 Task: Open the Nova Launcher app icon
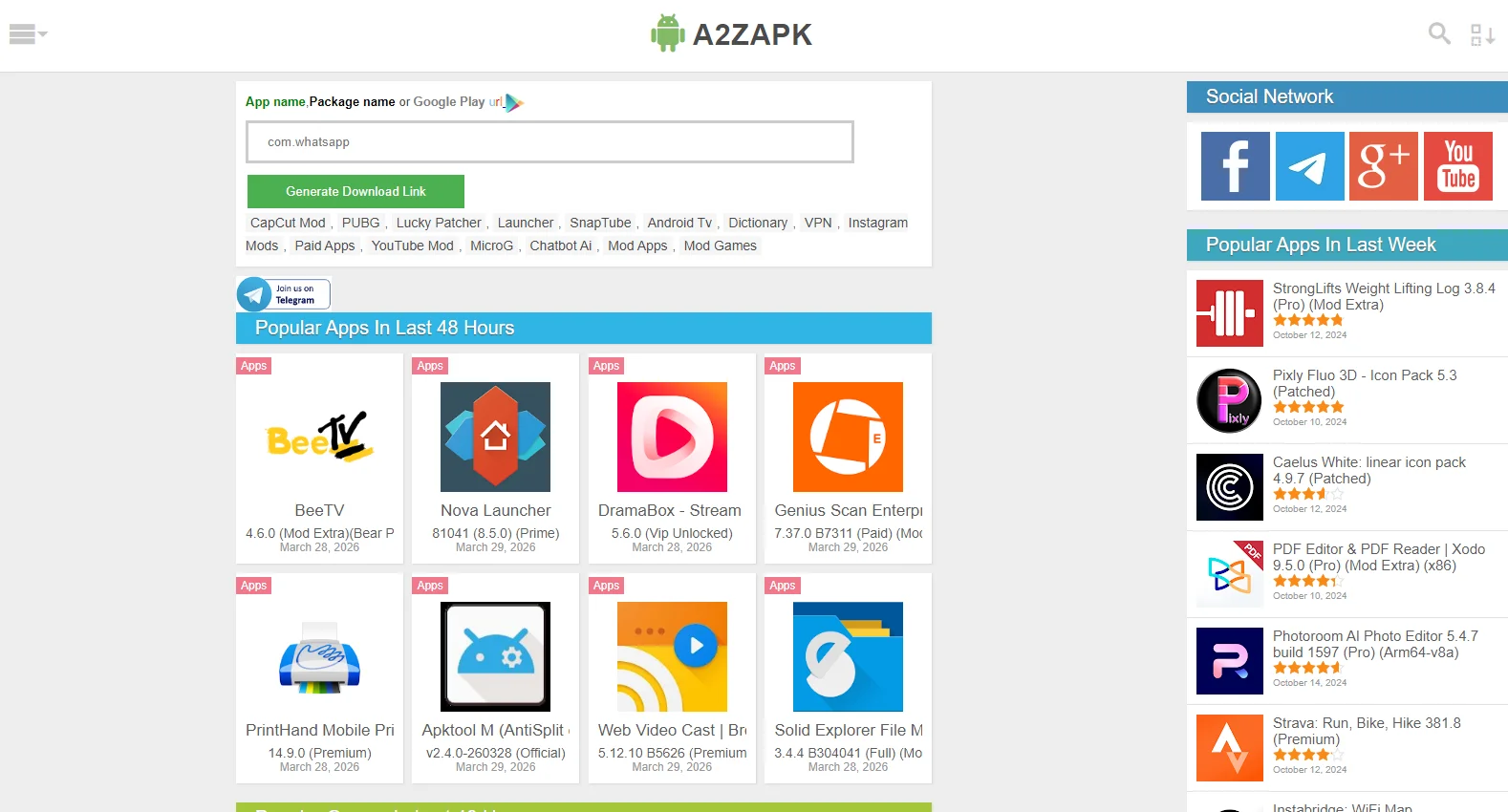495,438
